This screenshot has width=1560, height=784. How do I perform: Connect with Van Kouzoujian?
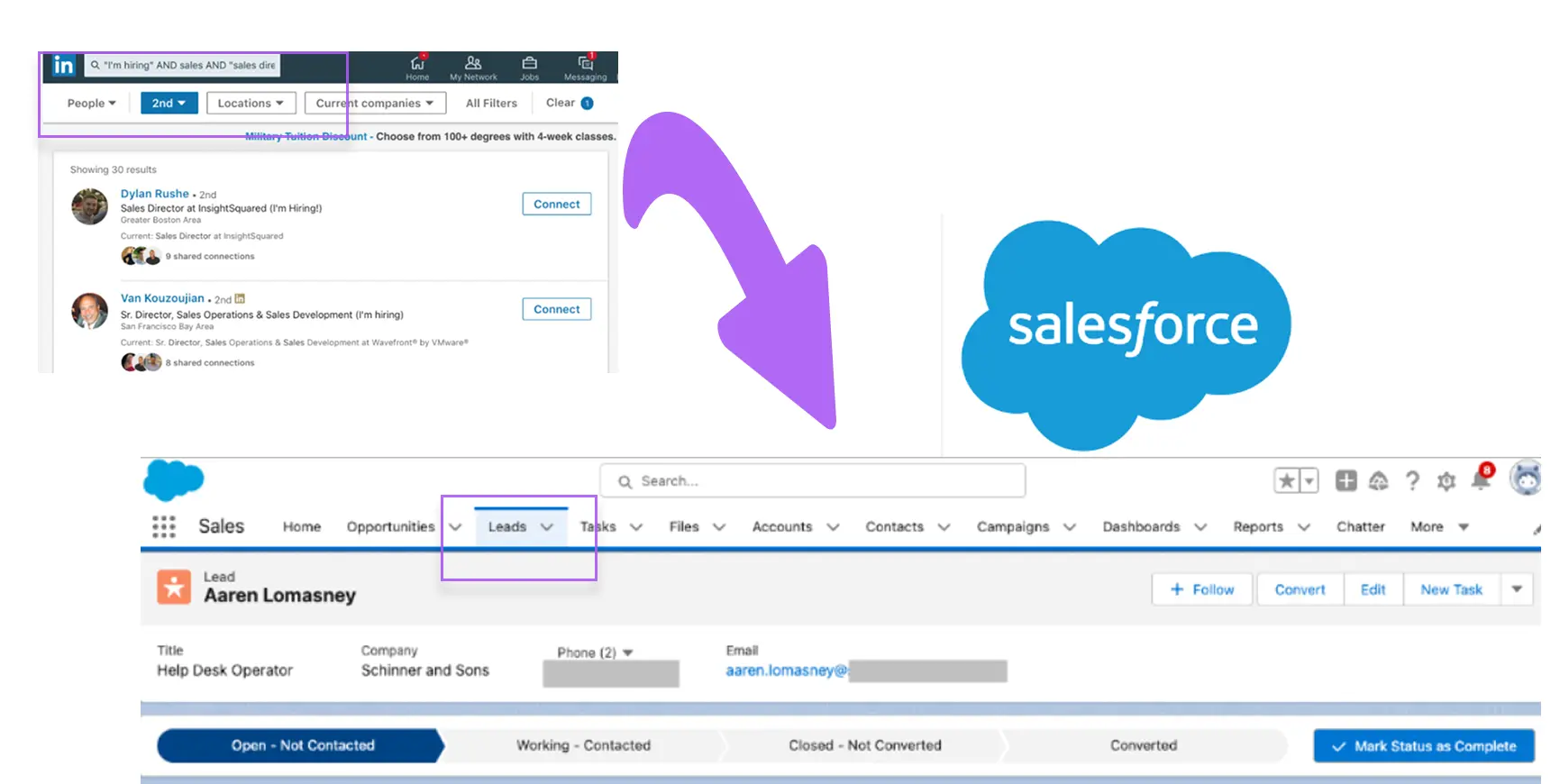click(557, 309)
